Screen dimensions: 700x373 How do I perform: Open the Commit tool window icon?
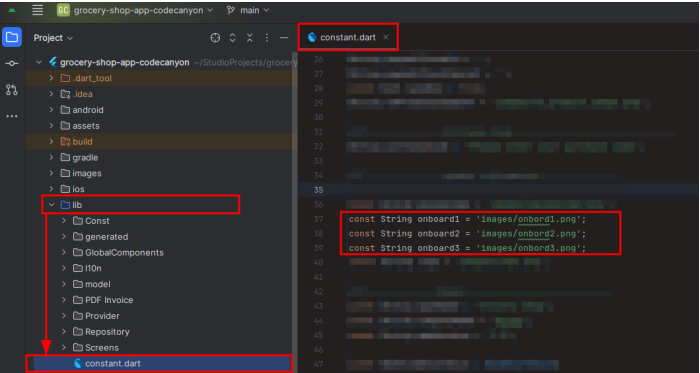click(12, 64)
